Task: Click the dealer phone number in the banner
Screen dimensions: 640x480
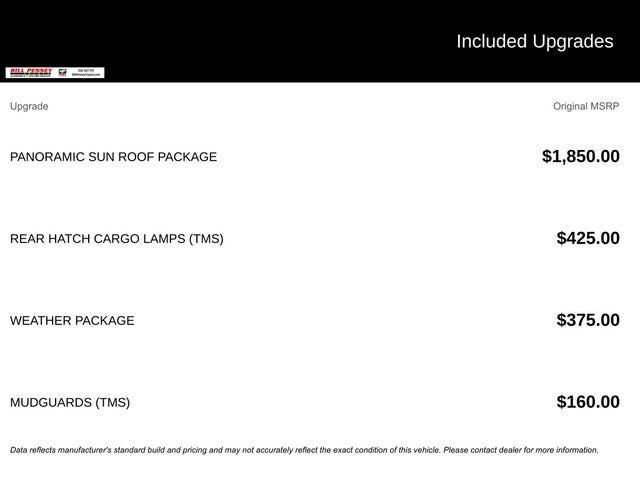Action: 86,70
